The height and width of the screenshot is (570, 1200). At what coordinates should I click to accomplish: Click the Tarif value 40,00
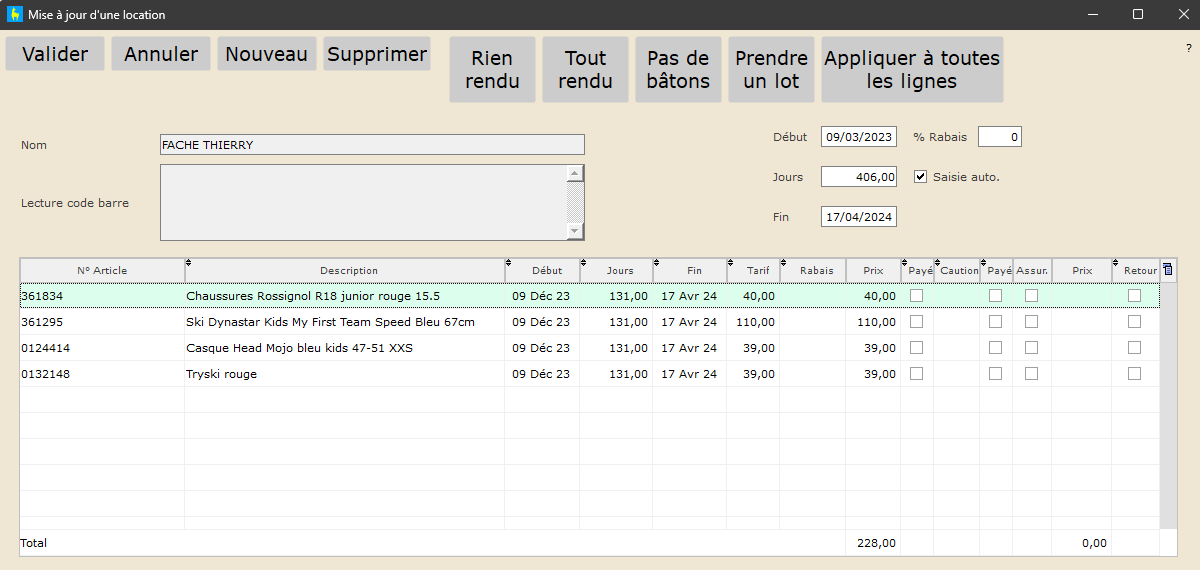click(x=759, y=296)
